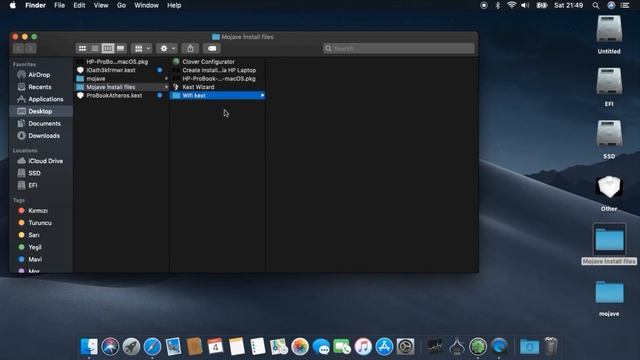Image resolution: width=640 pixels, height=360 pixels.
Task: Open Spotlight search in menu bar
Action: 596,5
